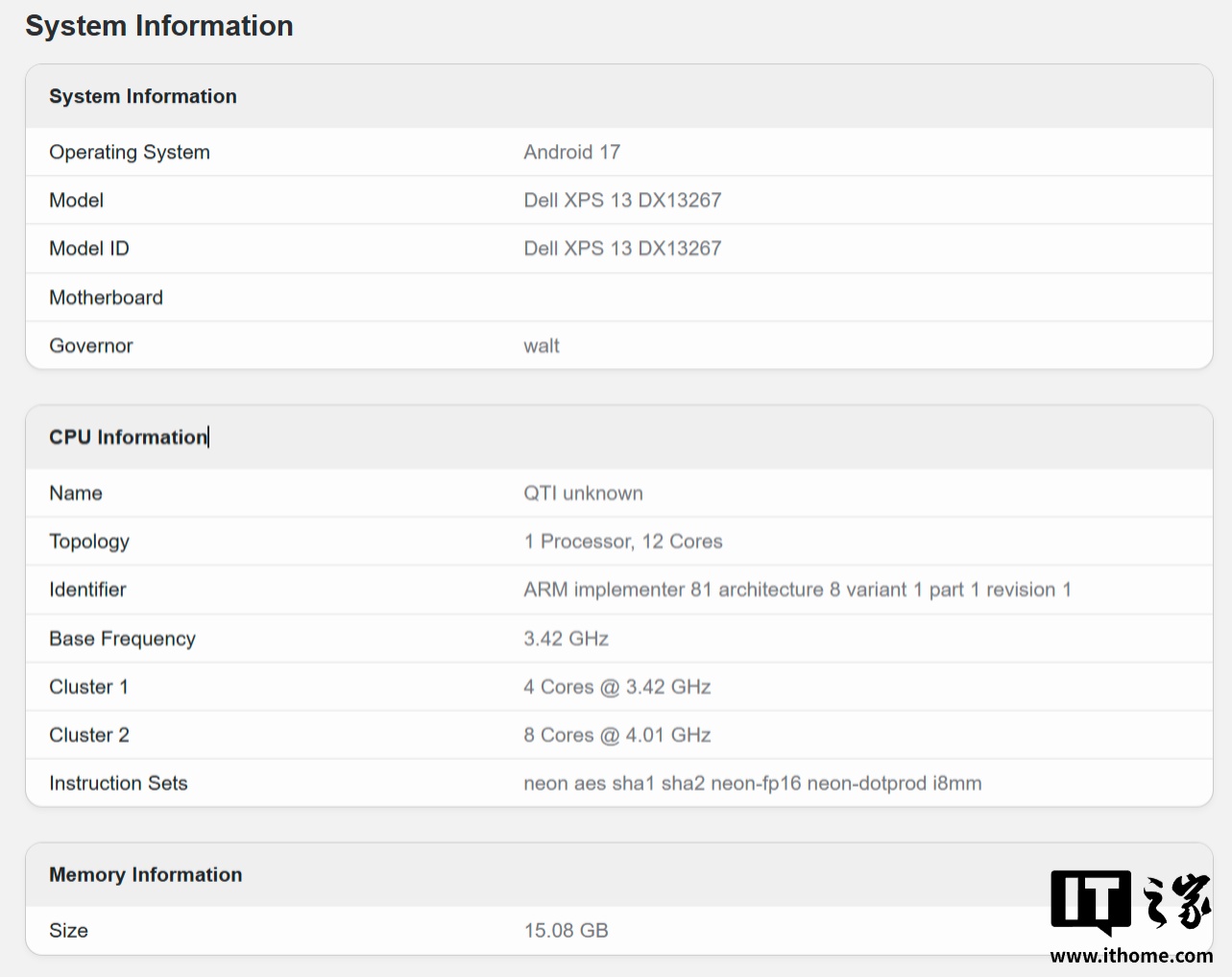Click the CPU Information section header
Viewport: 1232px width, 977px height.
point(129,437)
